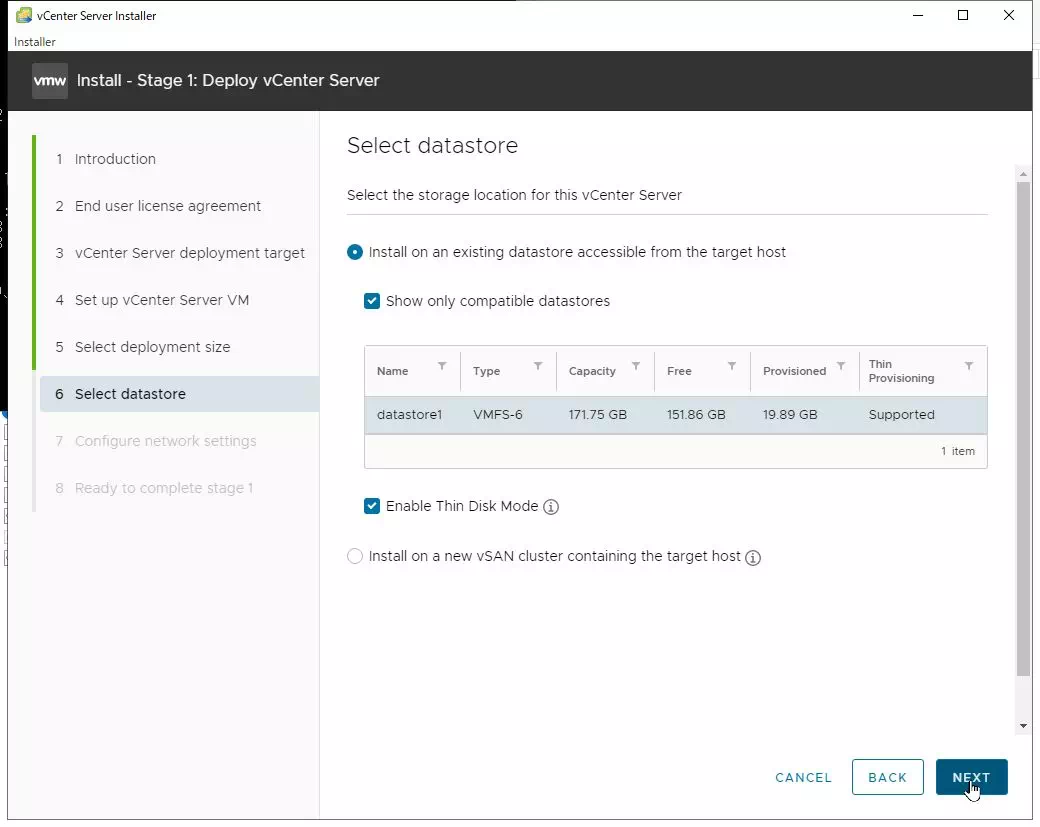Click the vertical scrollbar thumb
The image size is (1040, 827).
point(1023,428)
